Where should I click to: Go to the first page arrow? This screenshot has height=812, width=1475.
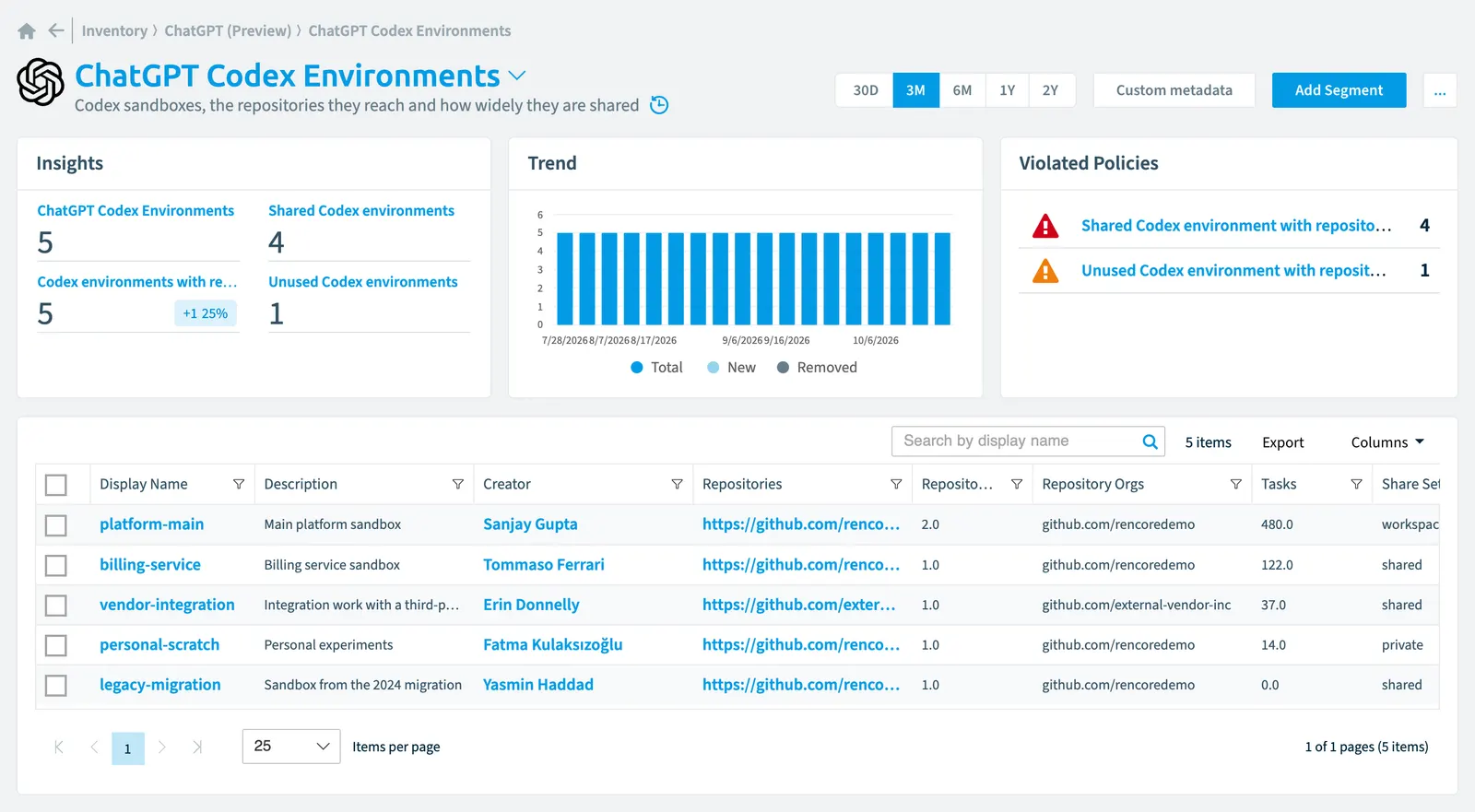[59, 747]
